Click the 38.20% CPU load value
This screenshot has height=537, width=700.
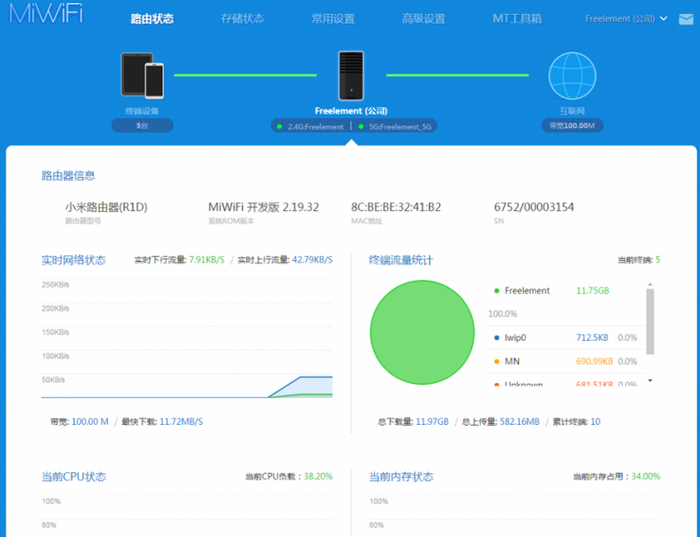(x=318, y=477)
